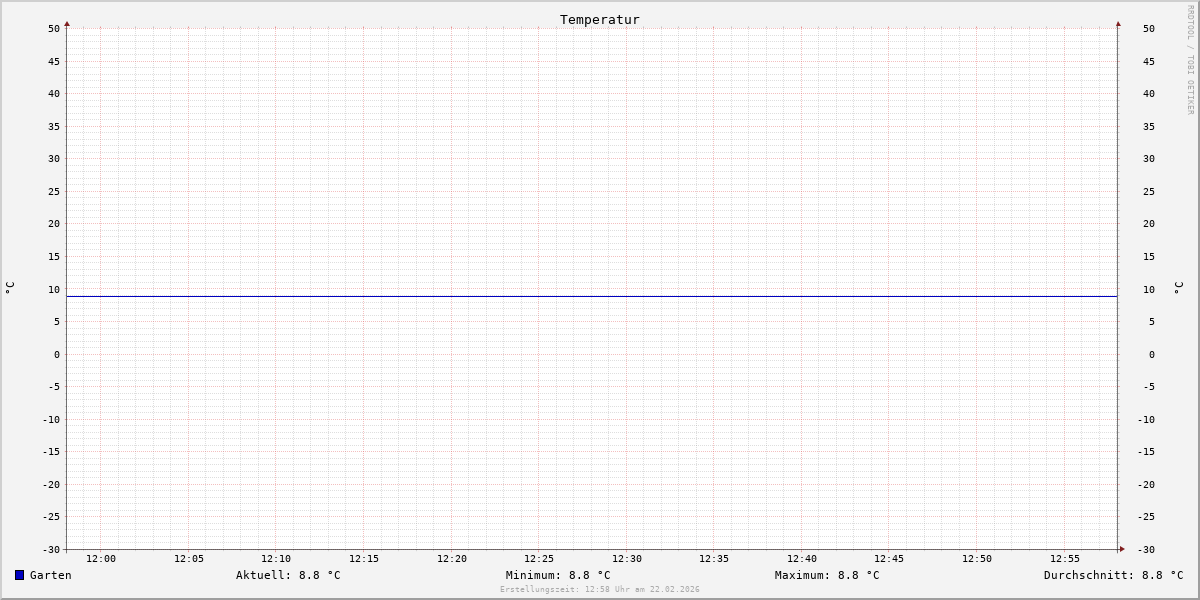This screenshot has height=600, width=1200.
Task: Select the "Durchschnitt: 8.8 °C" value
Action: (1114, 575)
